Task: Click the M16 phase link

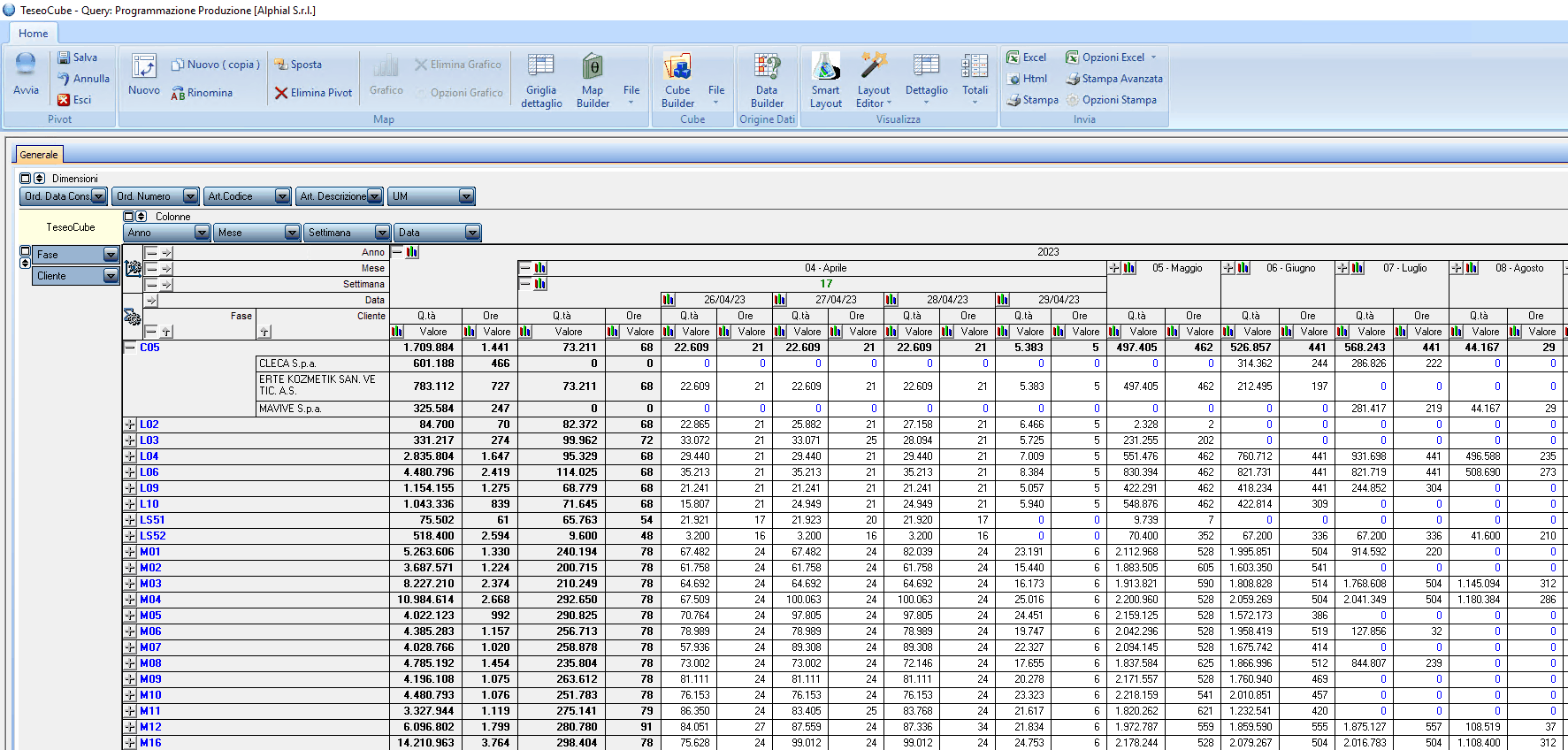Action: [150, 743]
